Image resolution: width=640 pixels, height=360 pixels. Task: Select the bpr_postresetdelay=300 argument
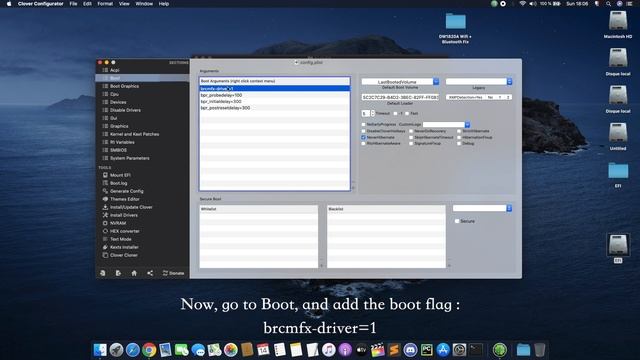(x=275, y=108)
